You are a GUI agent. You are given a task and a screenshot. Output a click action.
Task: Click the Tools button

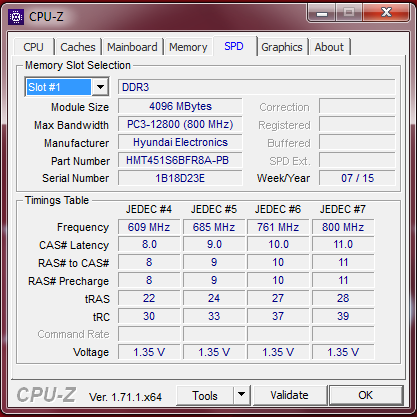click(x=205, y=395)
